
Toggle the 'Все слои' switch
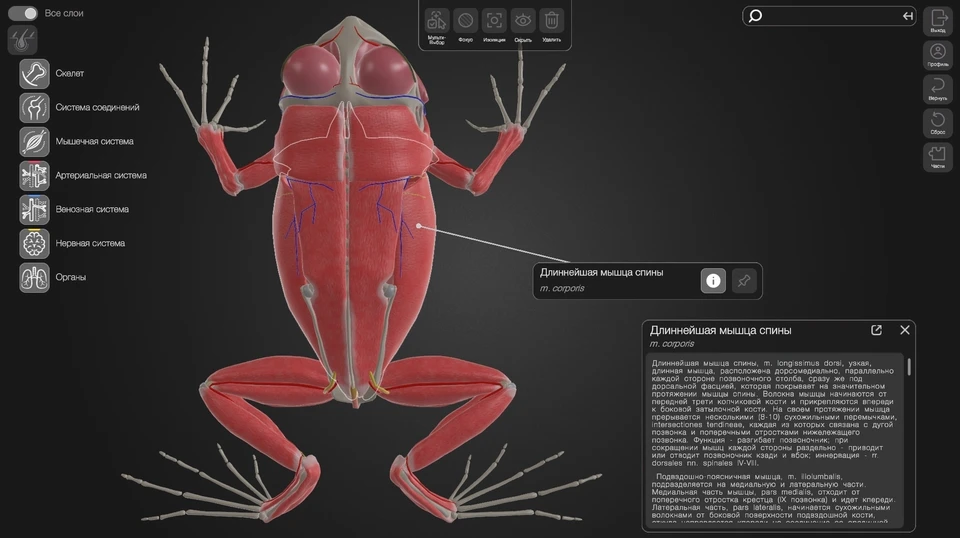pyautogui.click(x=23, y=13)
